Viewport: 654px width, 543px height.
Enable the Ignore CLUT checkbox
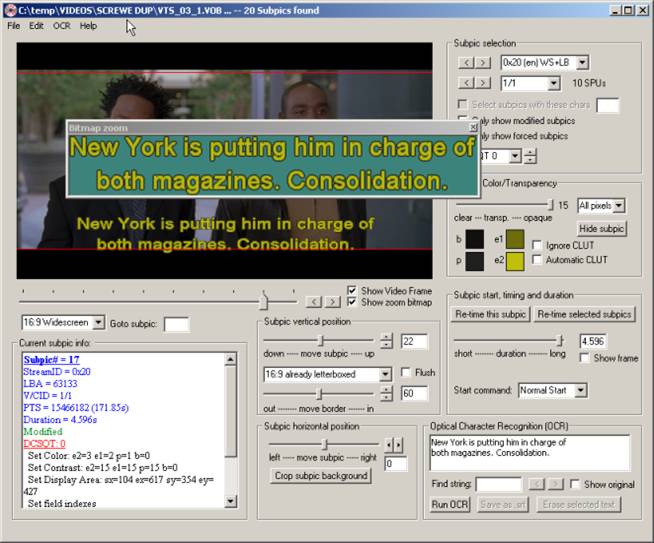(538, 245)
